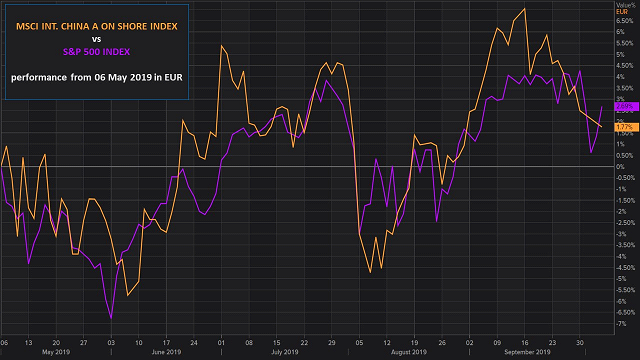640x360 pixels.
Task: Click the -4.50% y-axis label
Action: pos(625,268)
